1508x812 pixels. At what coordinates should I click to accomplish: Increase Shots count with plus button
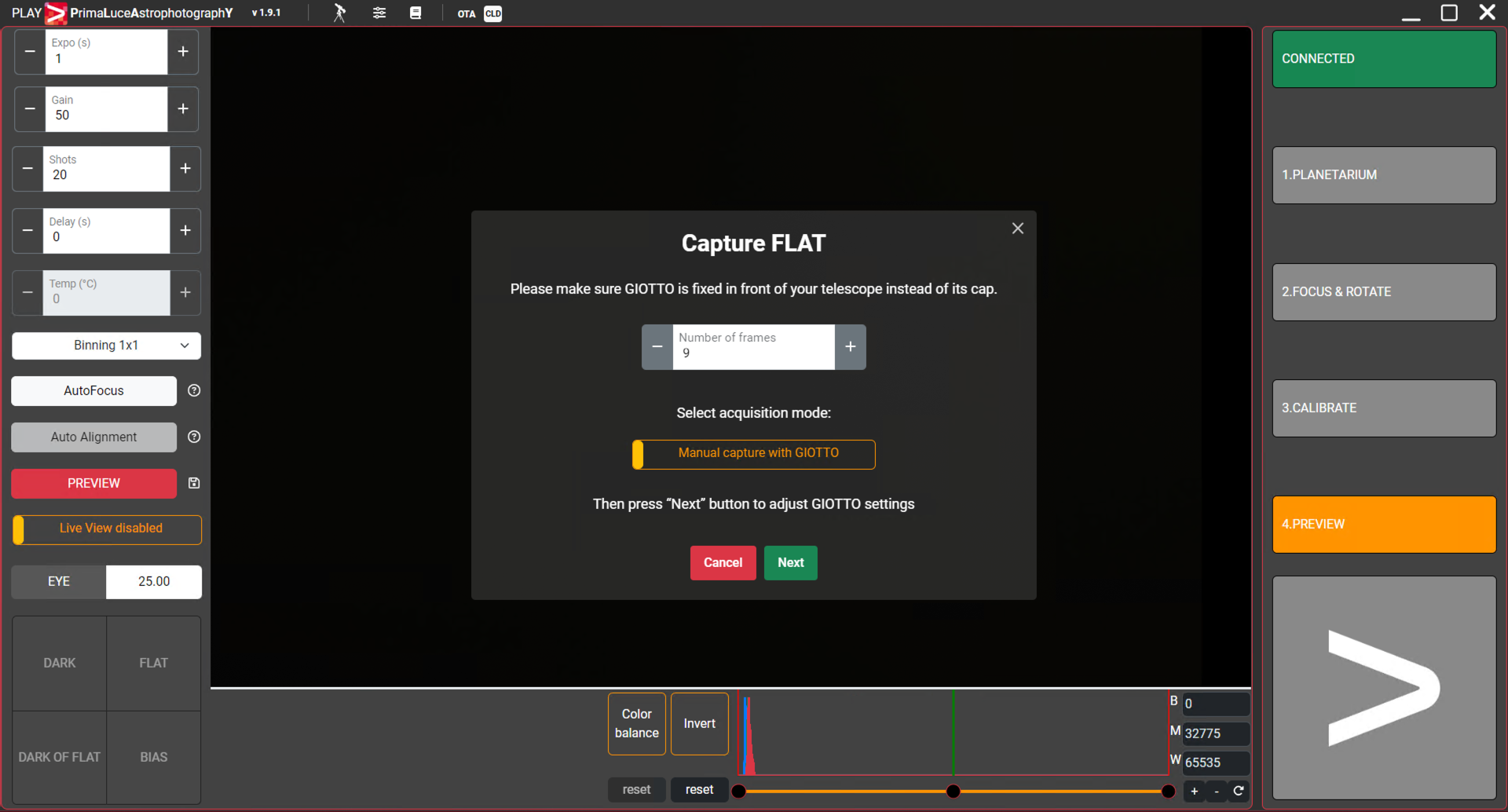185,169
